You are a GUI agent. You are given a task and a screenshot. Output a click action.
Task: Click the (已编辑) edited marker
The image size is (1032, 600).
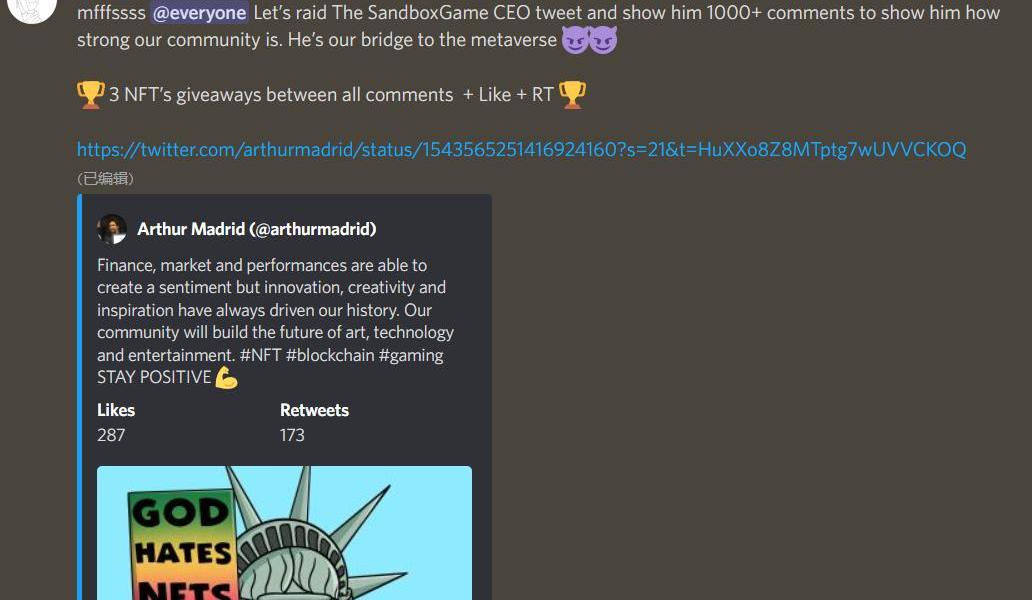click(x=105, y=178)
